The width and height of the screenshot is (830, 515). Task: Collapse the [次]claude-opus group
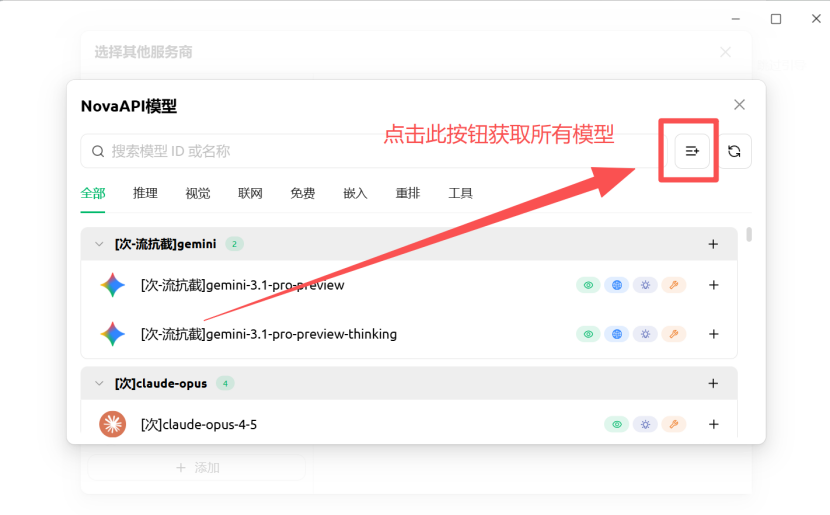pos(99,383)
